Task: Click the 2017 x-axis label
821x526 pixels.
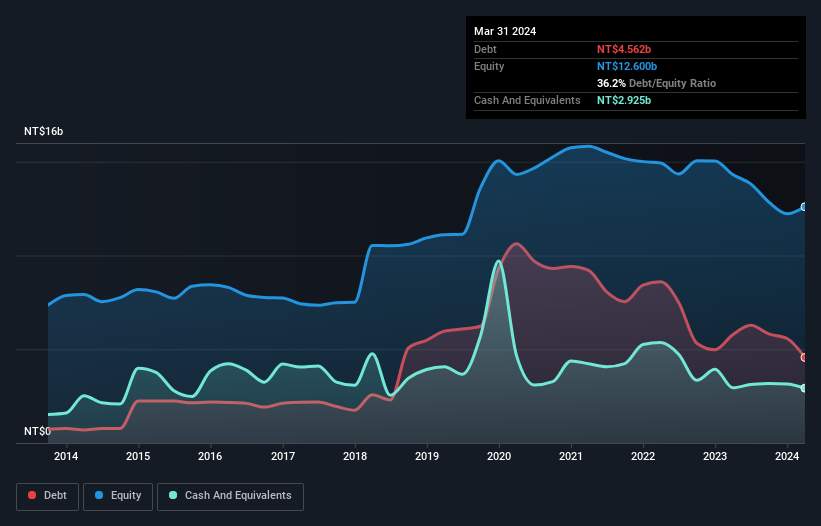Action: 283,456
